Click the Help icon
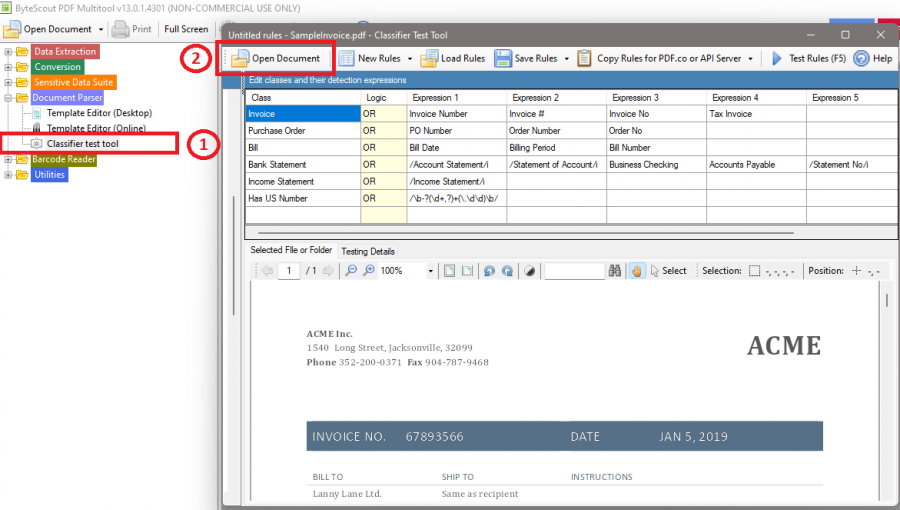This screenshot has width=900, height=510. [x=873, y=59]
